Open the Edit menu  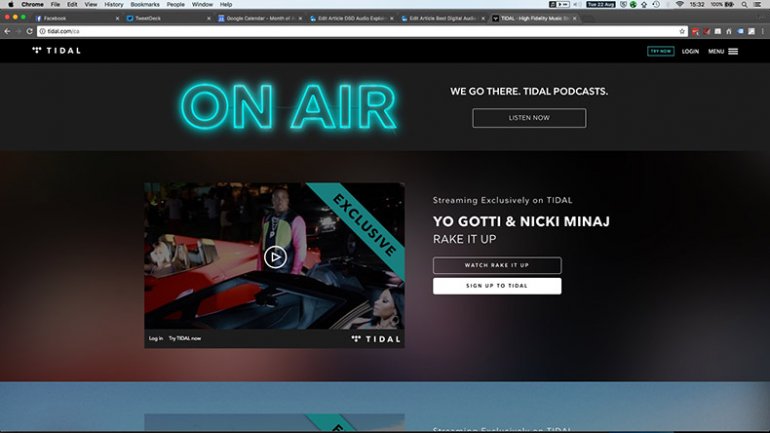(x=72, y=4)
